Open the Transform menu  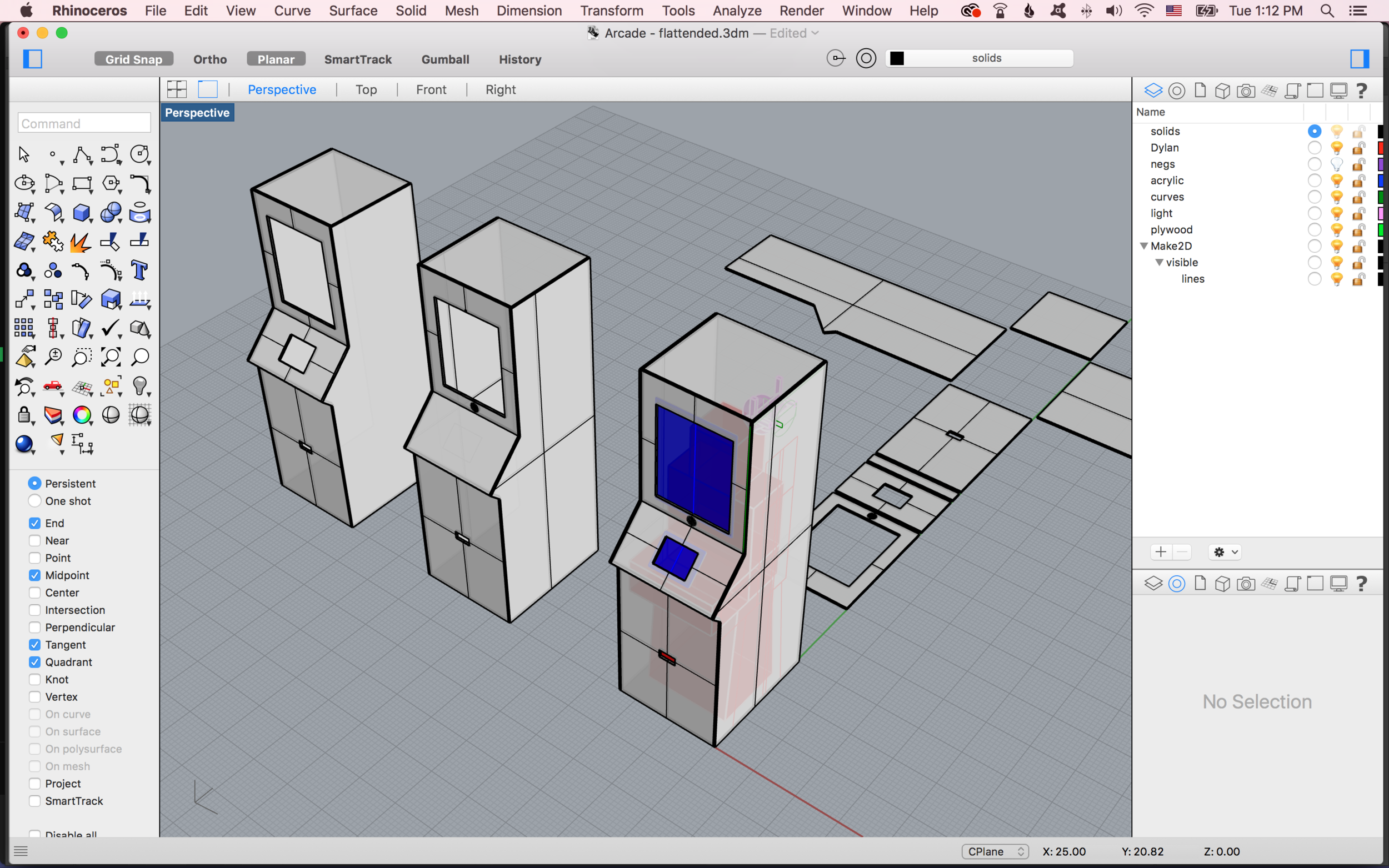coord(612,11)
